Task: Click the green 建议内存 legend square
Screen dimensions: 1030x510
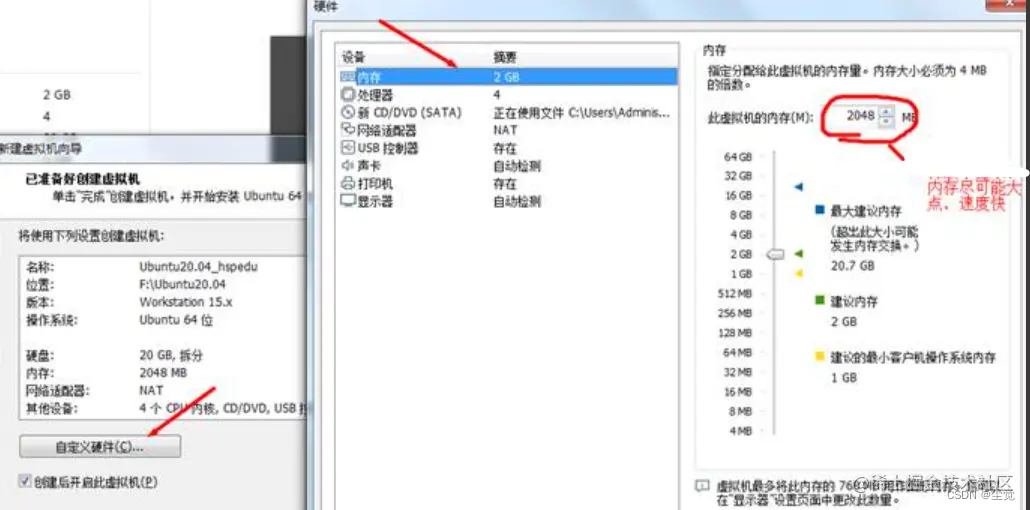Action: point(819,300)
